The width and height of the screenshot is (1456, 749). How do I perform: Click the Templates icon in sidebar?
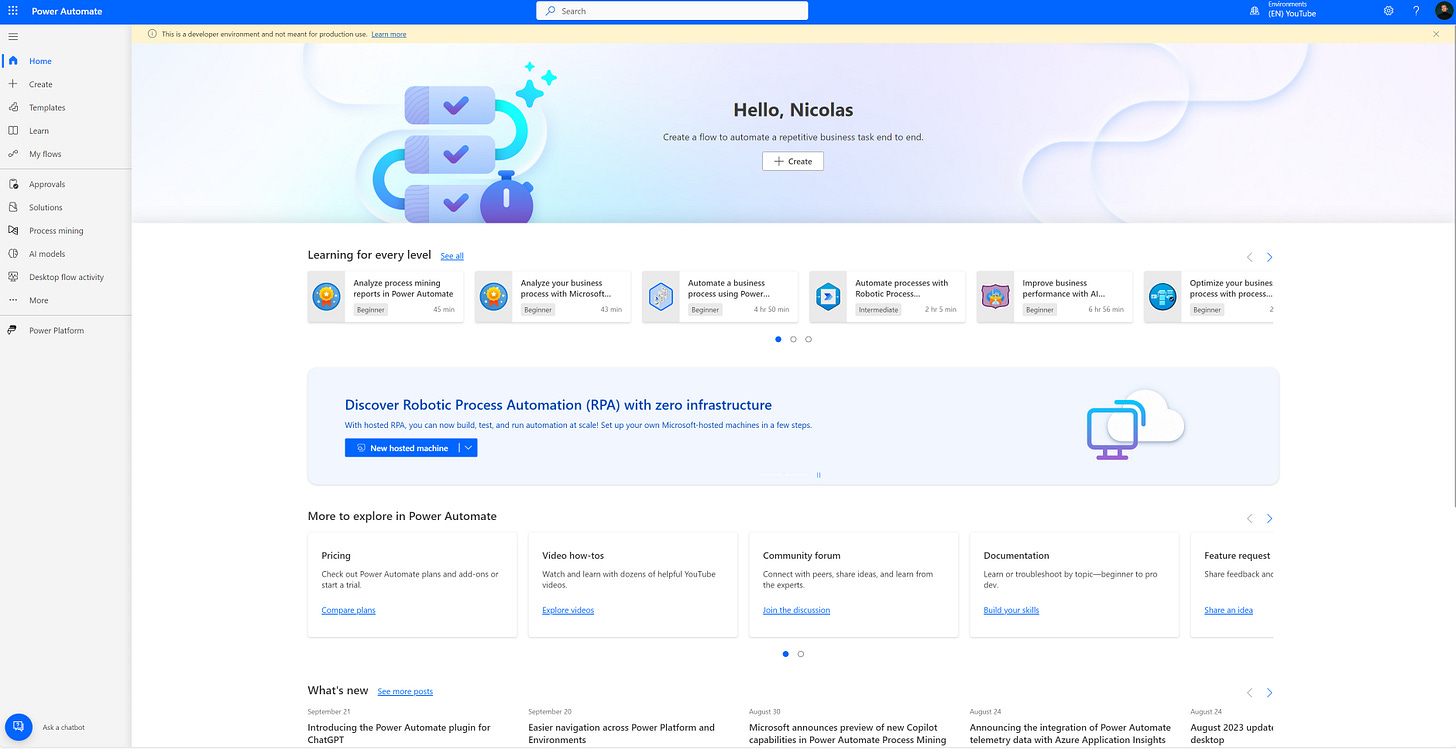[13, 107]
